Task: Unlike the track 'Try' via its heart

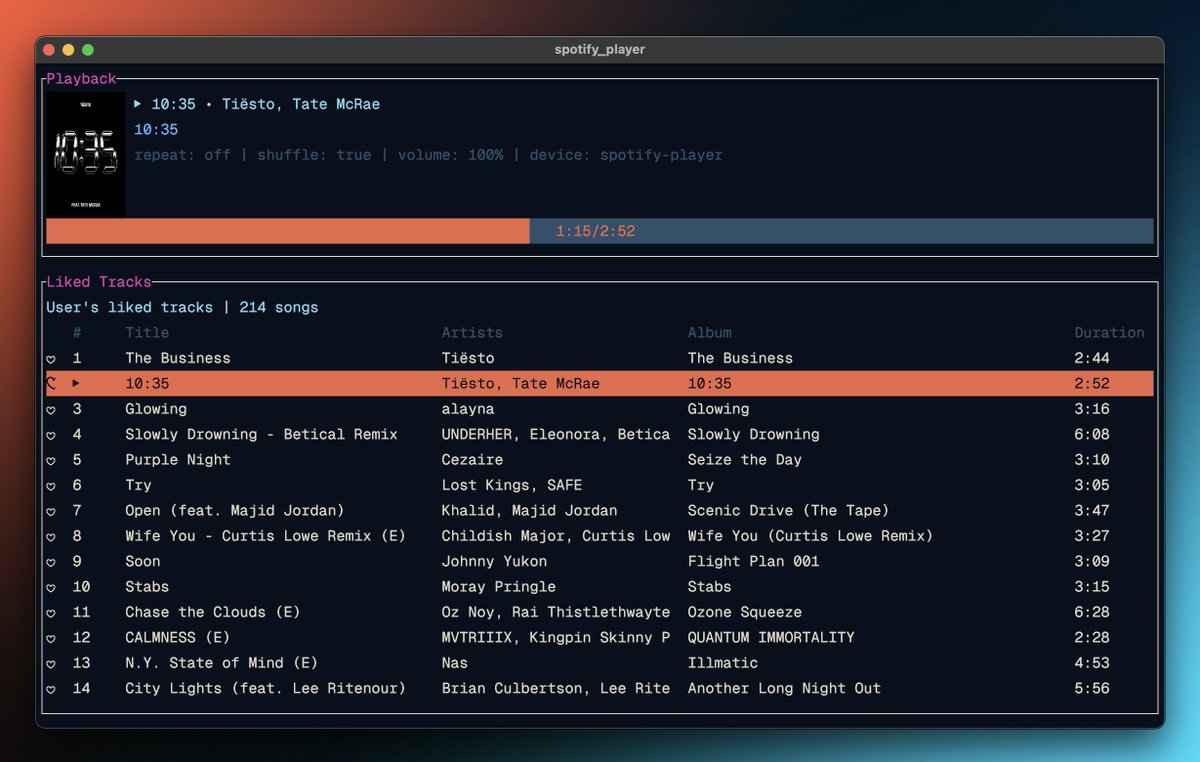Action: pyautogui.click(x=51, y=485)
